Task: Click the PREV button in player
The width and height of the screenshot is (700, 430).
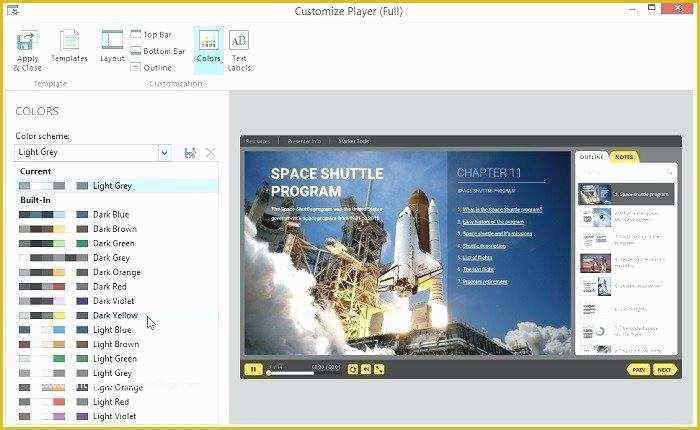Action: pos(638,370)
